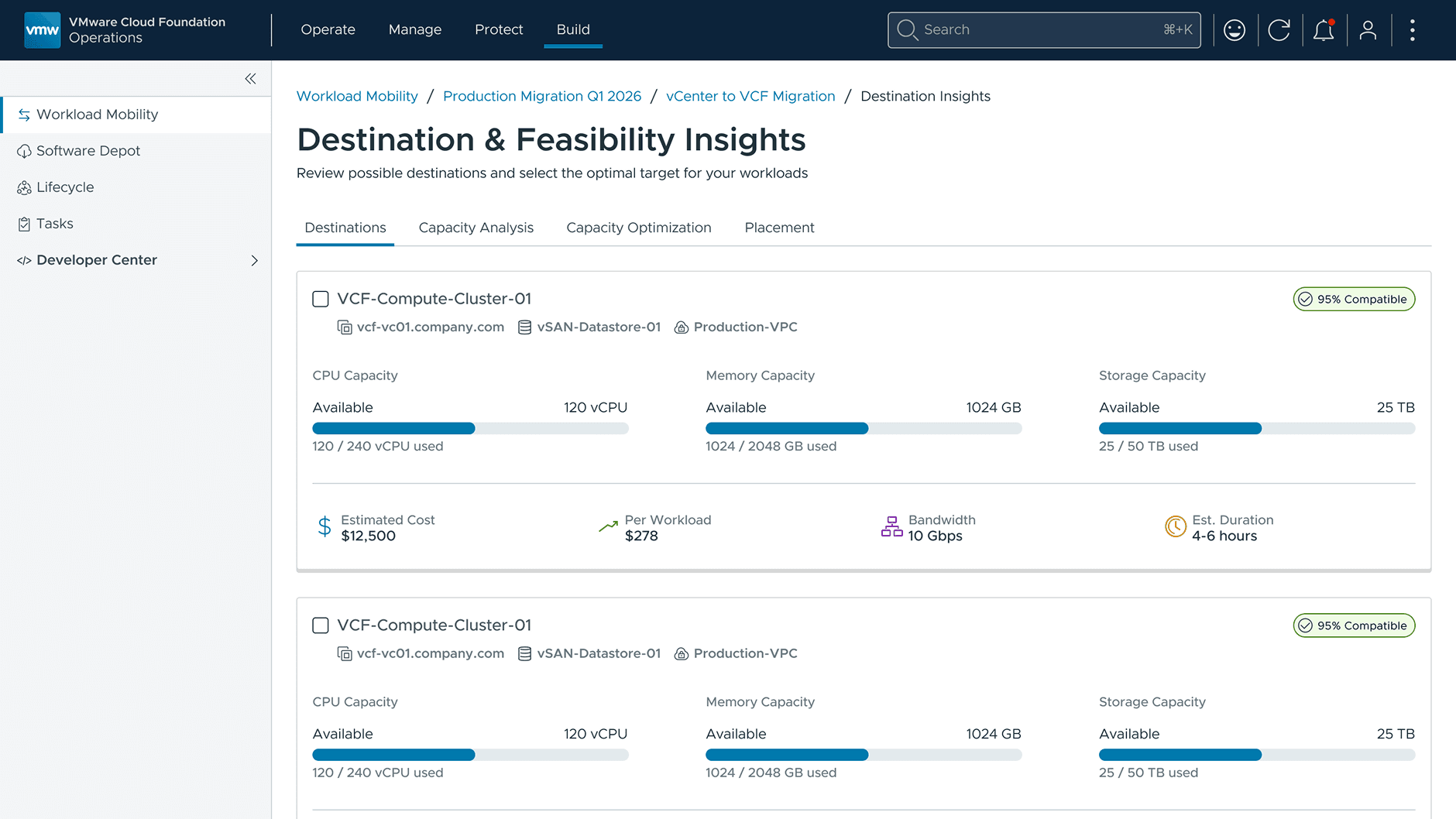The width and height of the screenshot is (1456, 819).
Task: Open the vertical ellipsis menu
Action: point(1413,30)
